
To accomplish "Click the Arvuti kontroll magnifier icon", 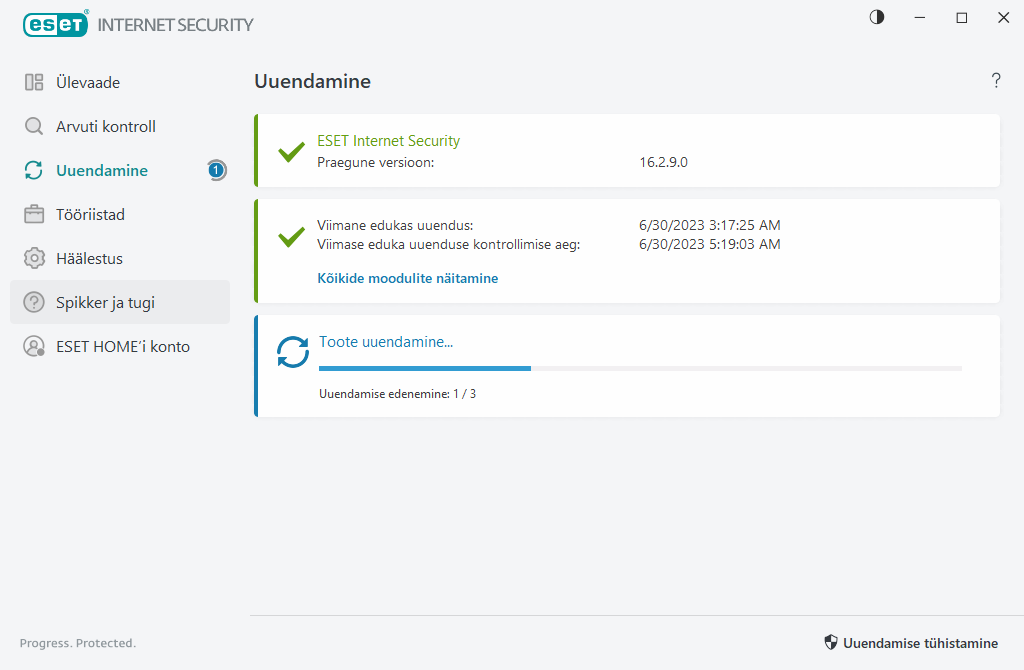I will click(34, 127).
